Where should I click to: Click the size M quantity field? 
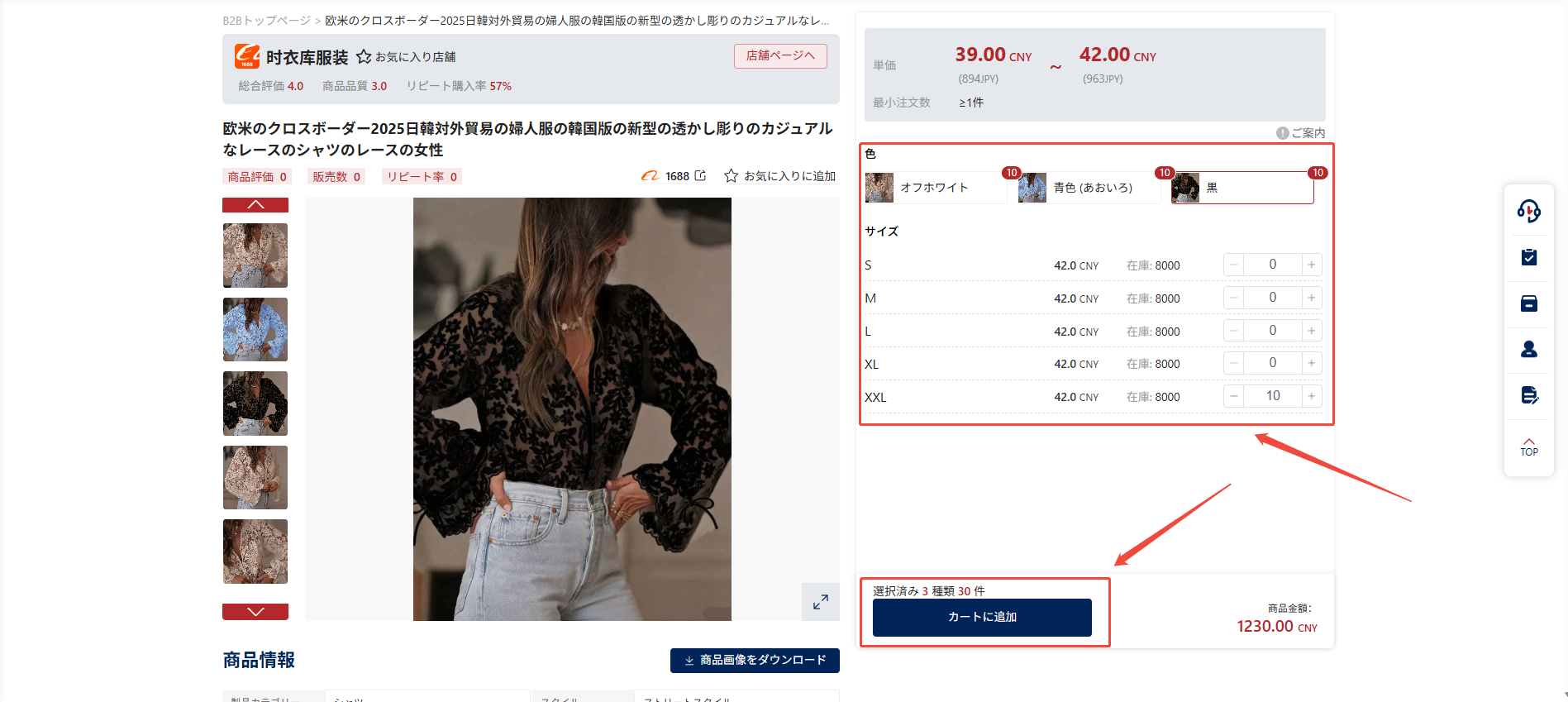(x=1273, y=298)
